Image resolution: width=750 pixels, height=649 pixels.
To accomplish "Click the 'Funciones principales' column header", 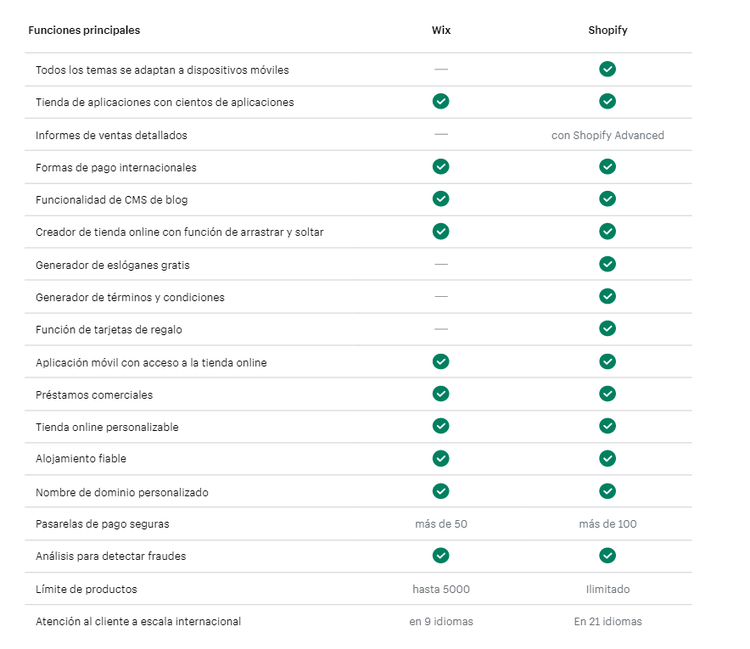I will [84, 30].
